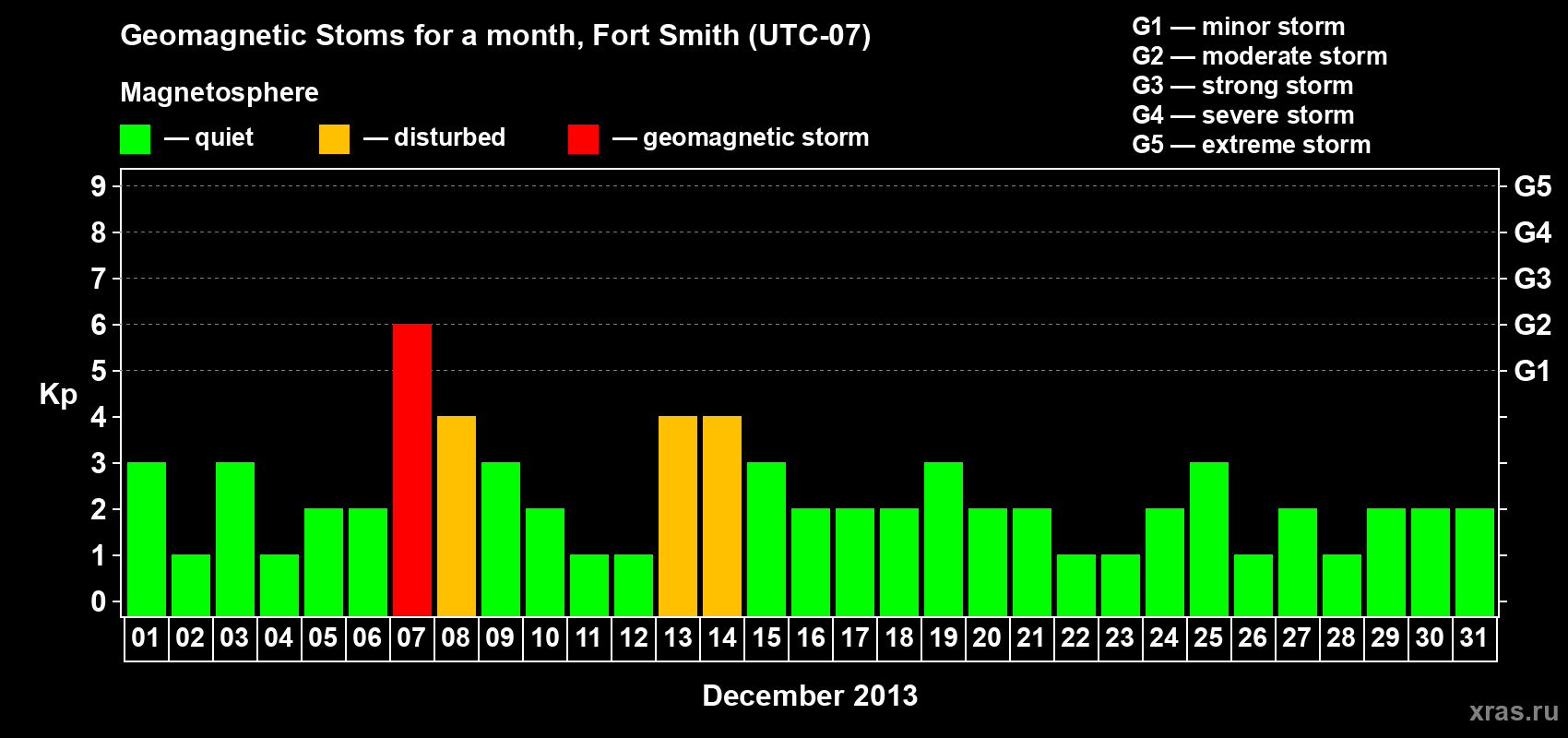Click the 'G2' right axis label

point(1533,325)
